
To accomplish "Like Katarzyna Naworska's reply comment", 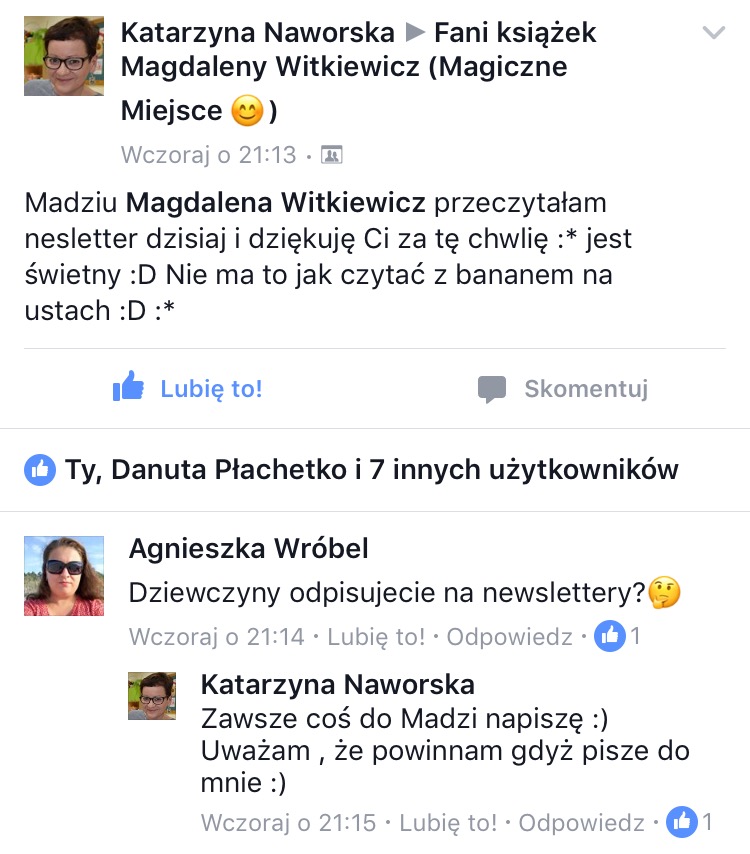I will coord(448,823).
